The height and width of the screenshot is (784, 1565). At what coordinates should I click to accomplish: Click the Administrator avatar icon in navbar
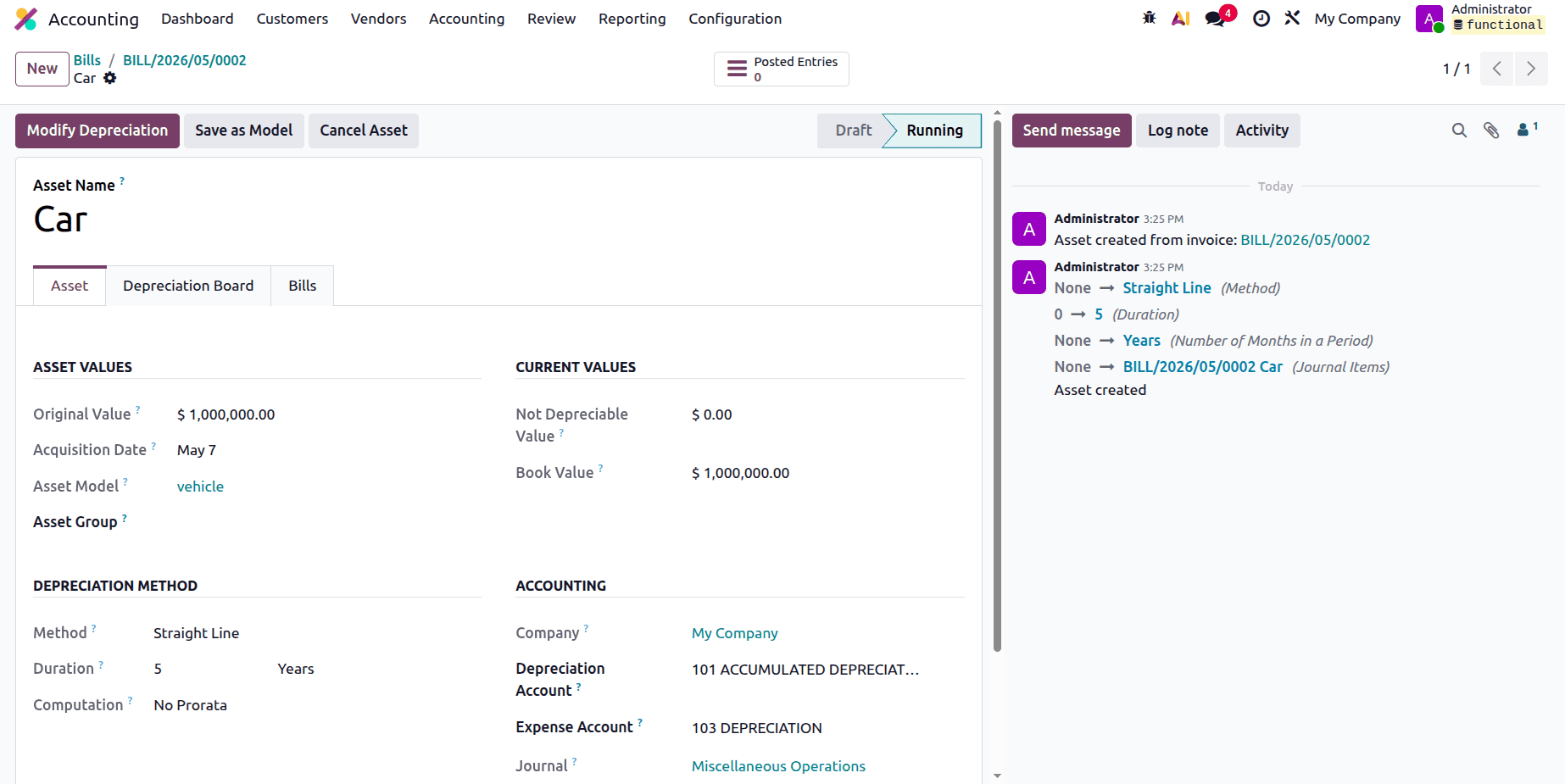[x=1429, y=19]
